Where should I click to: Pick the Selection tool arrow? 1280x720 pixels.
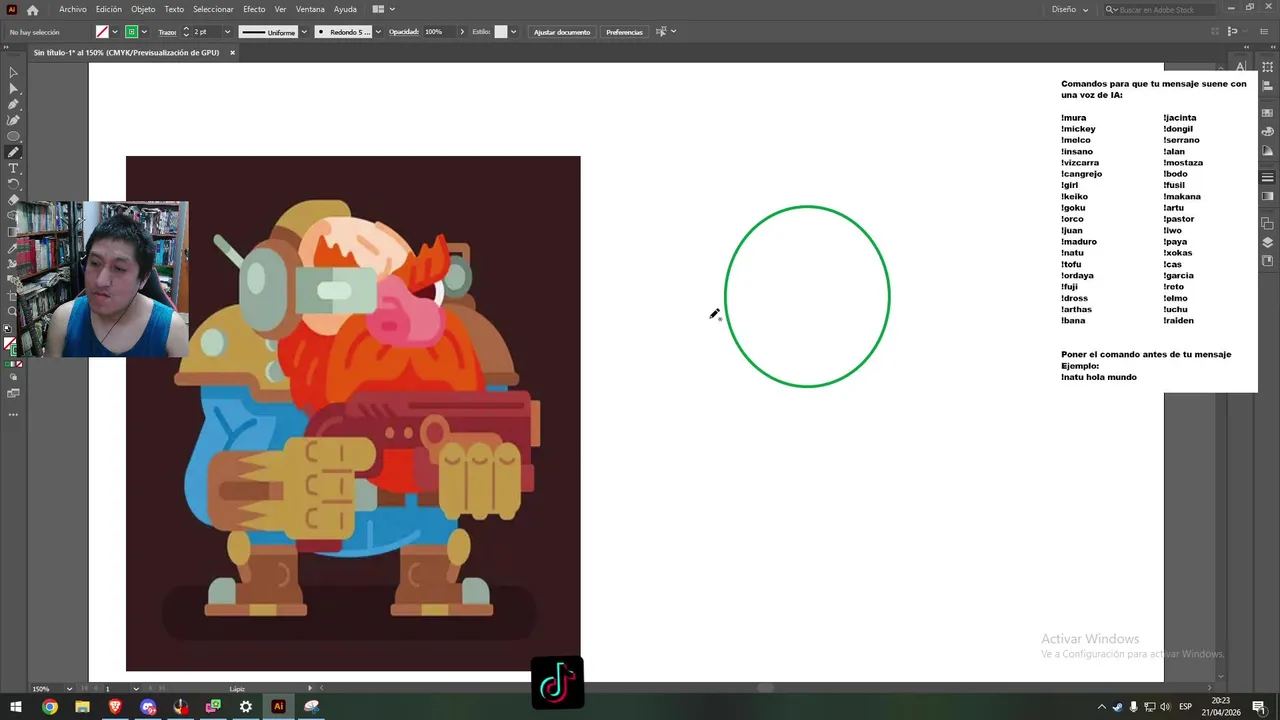13,72
